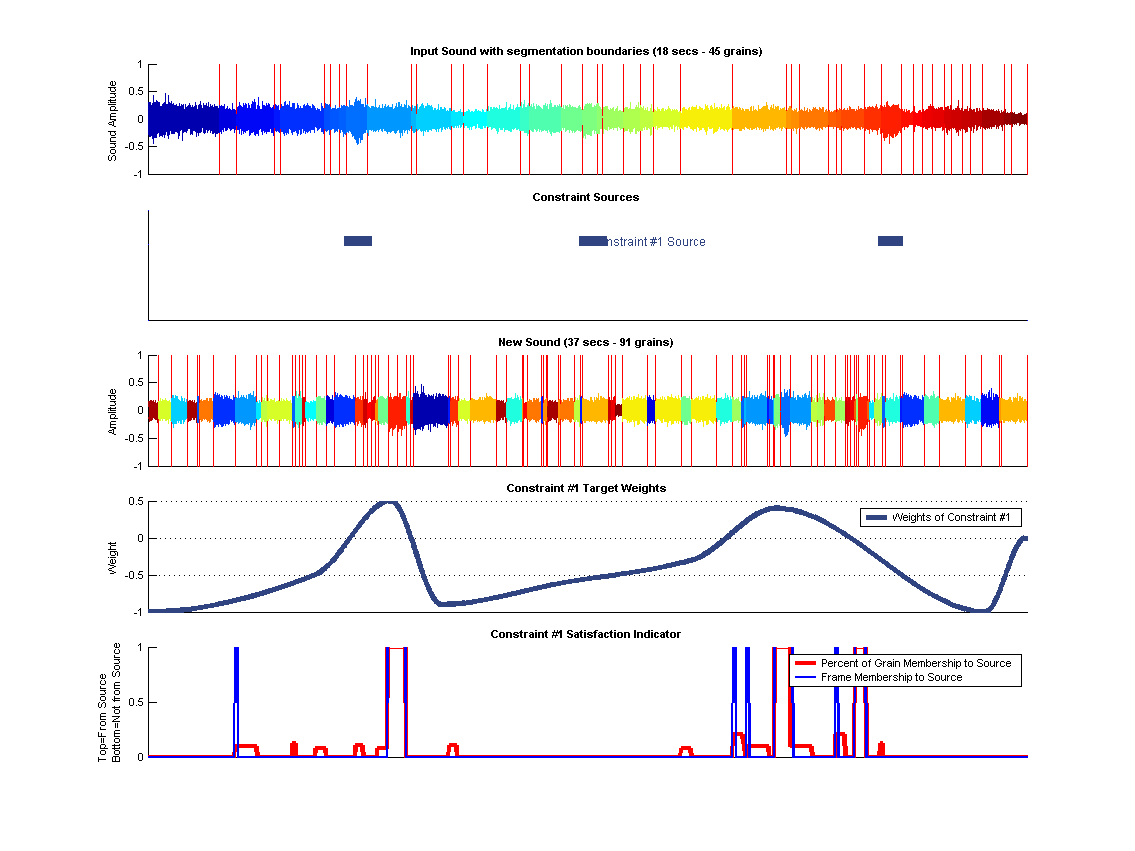
Task: Click the first peak of the target weights curve
Action: 389,503
